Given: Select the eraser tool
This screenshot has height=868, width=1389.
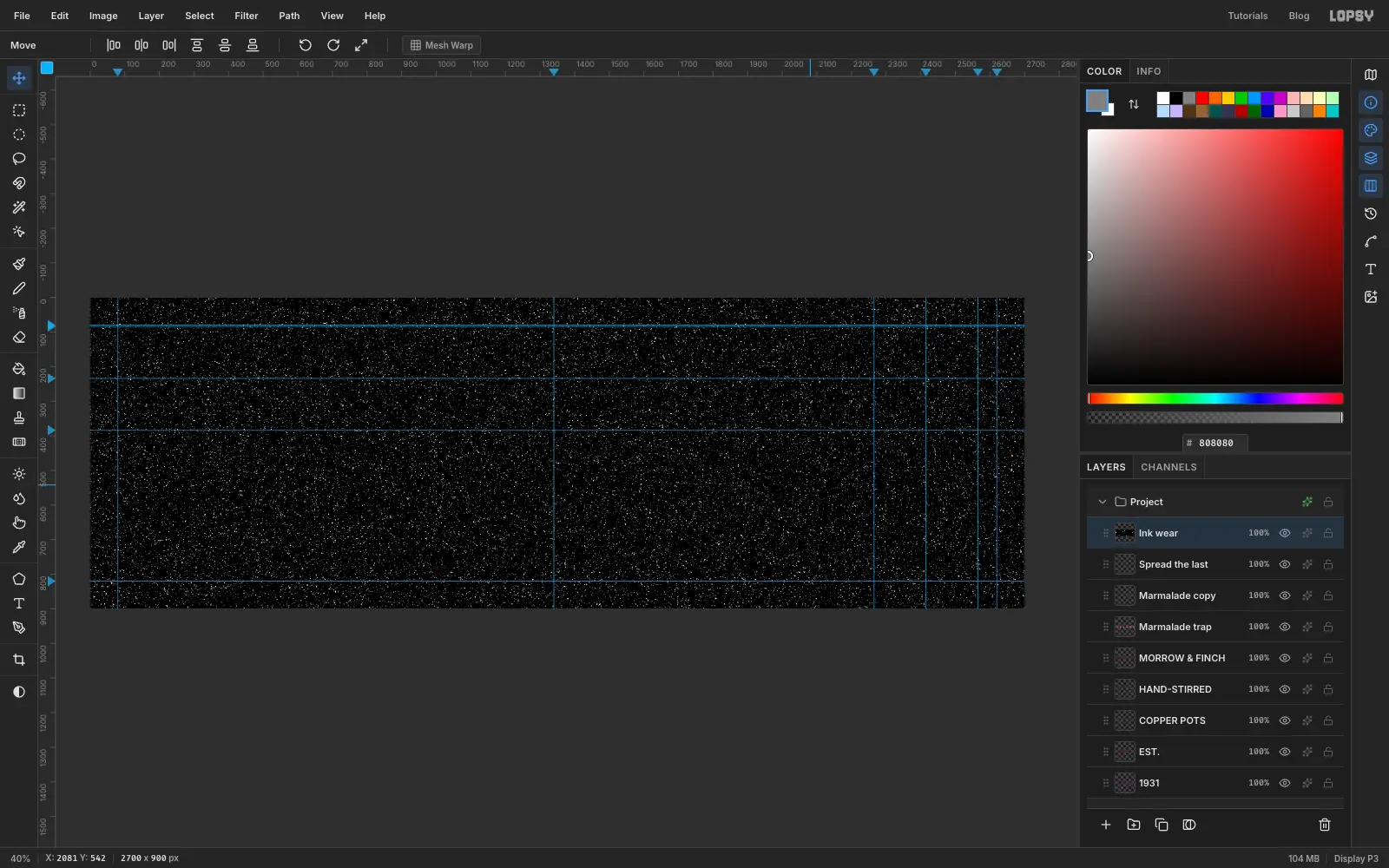Looking at the screenshot, I should point(18,338).
